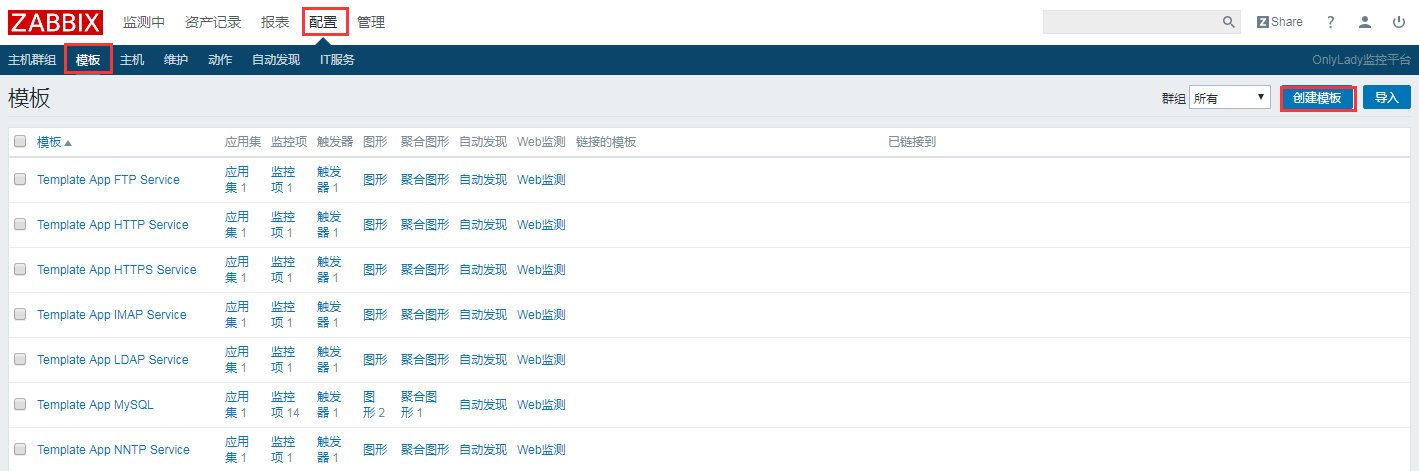The image size is (1419, 471).
Task: Open Template App NNTP Service
Action: point(113,450)
